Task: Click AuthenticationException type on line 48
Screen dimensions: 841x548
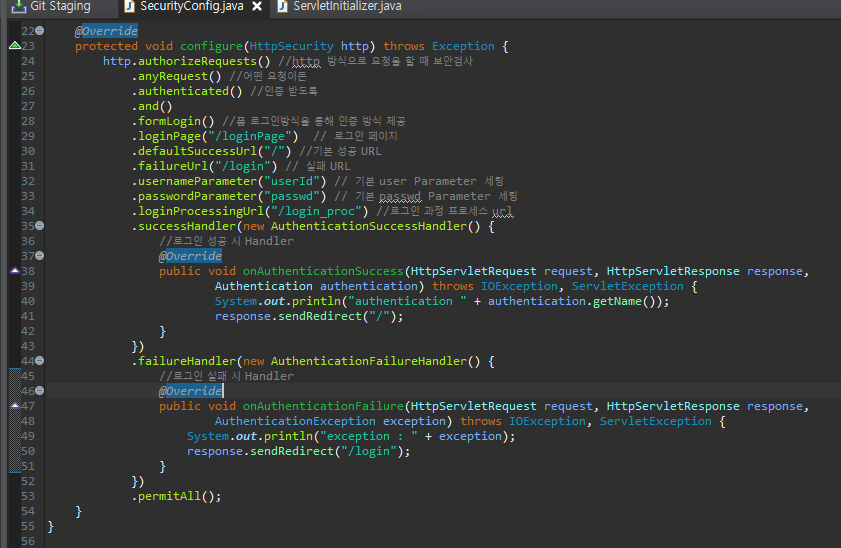Action: (295, 422)
